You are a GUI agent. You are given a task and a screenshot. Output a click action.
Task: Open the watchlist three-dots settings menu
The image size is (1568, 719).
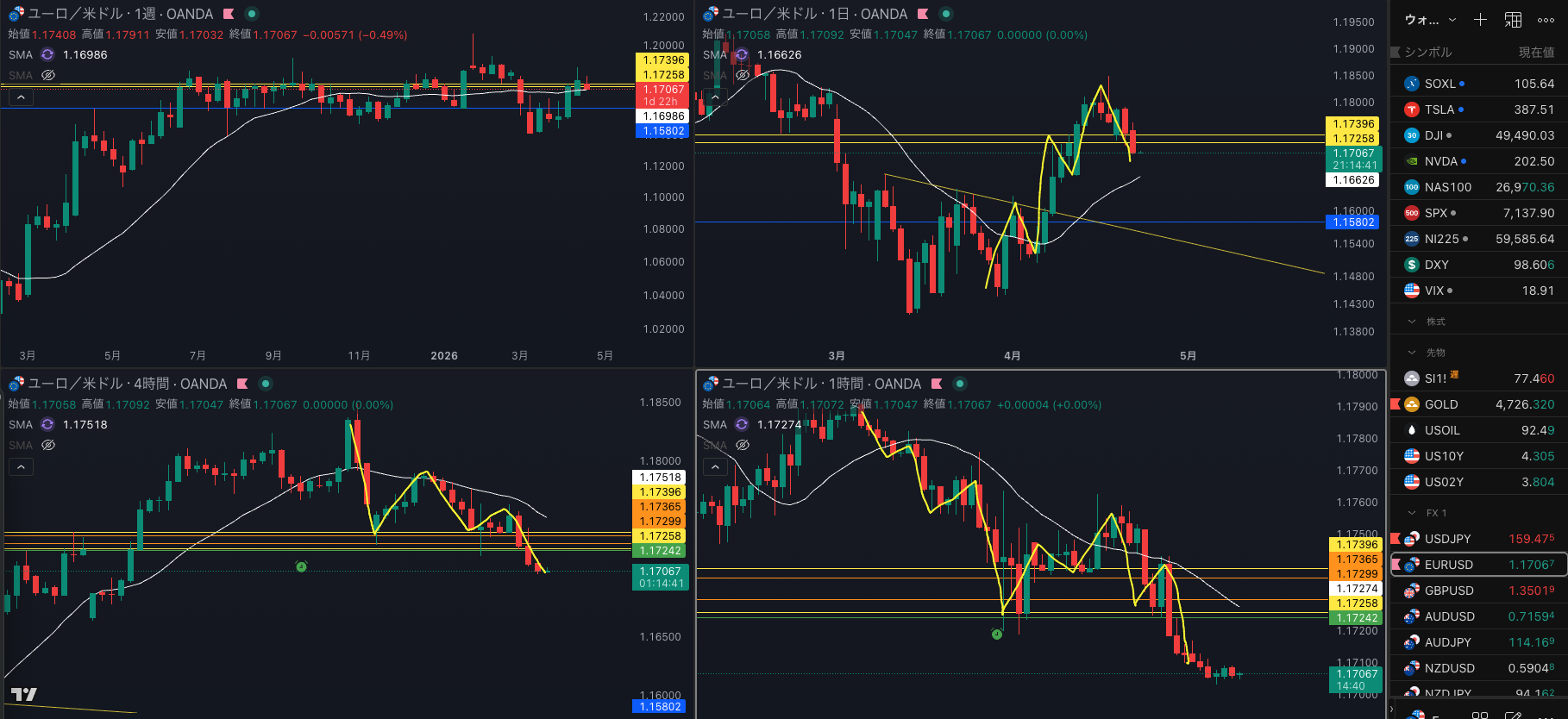1546,20
